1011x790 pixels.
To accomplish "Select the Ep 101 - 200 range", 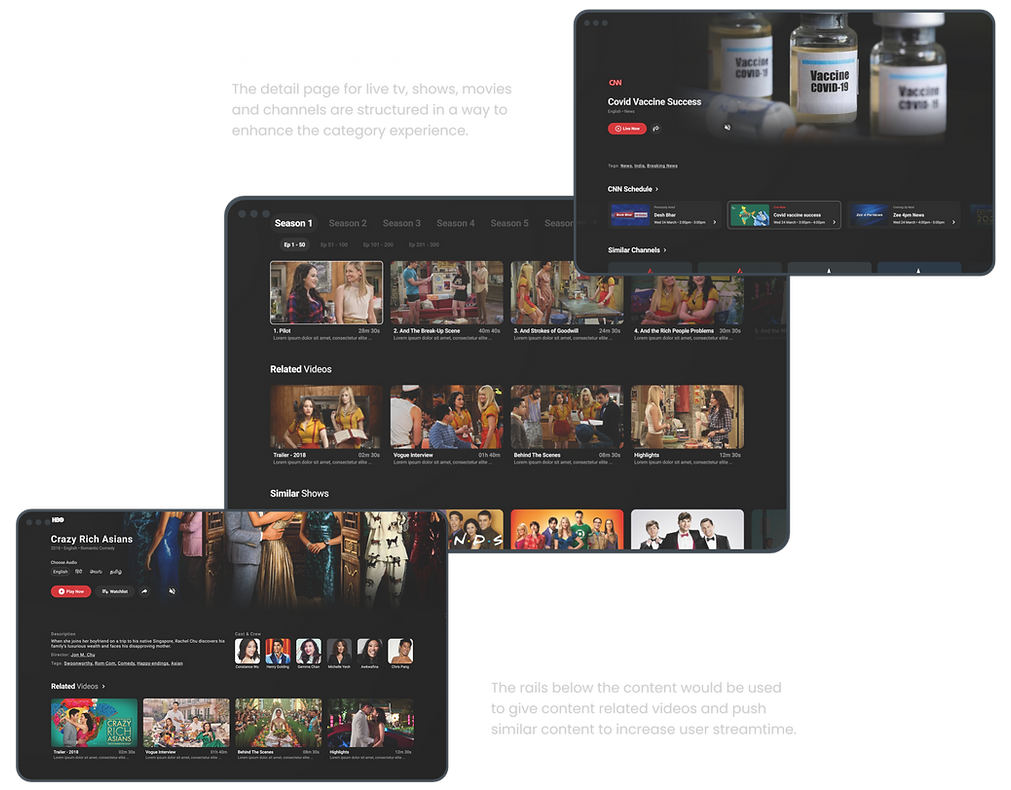I will (x=378, y=245).
